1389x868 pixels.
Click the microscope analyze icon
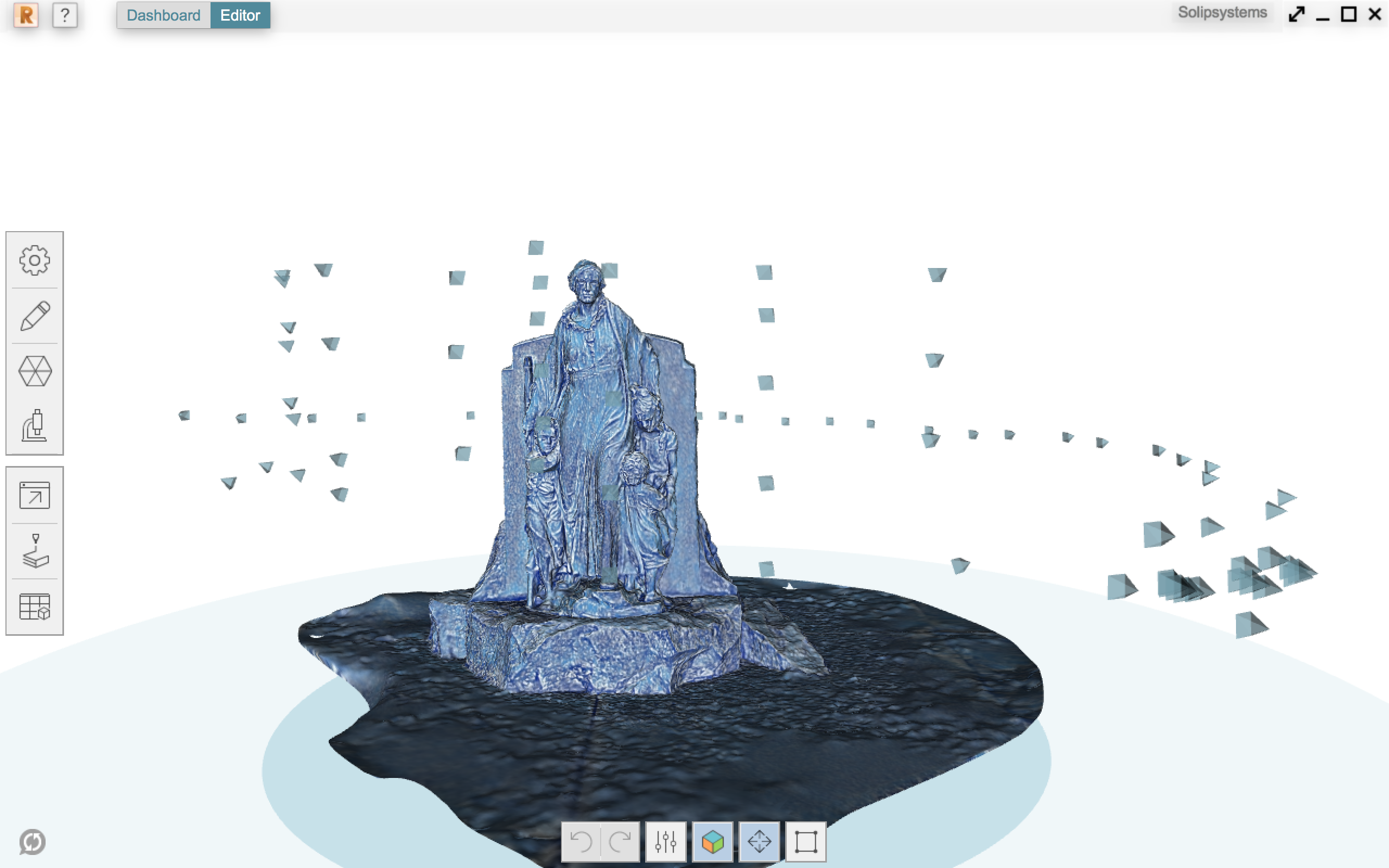tap(34, 425)
